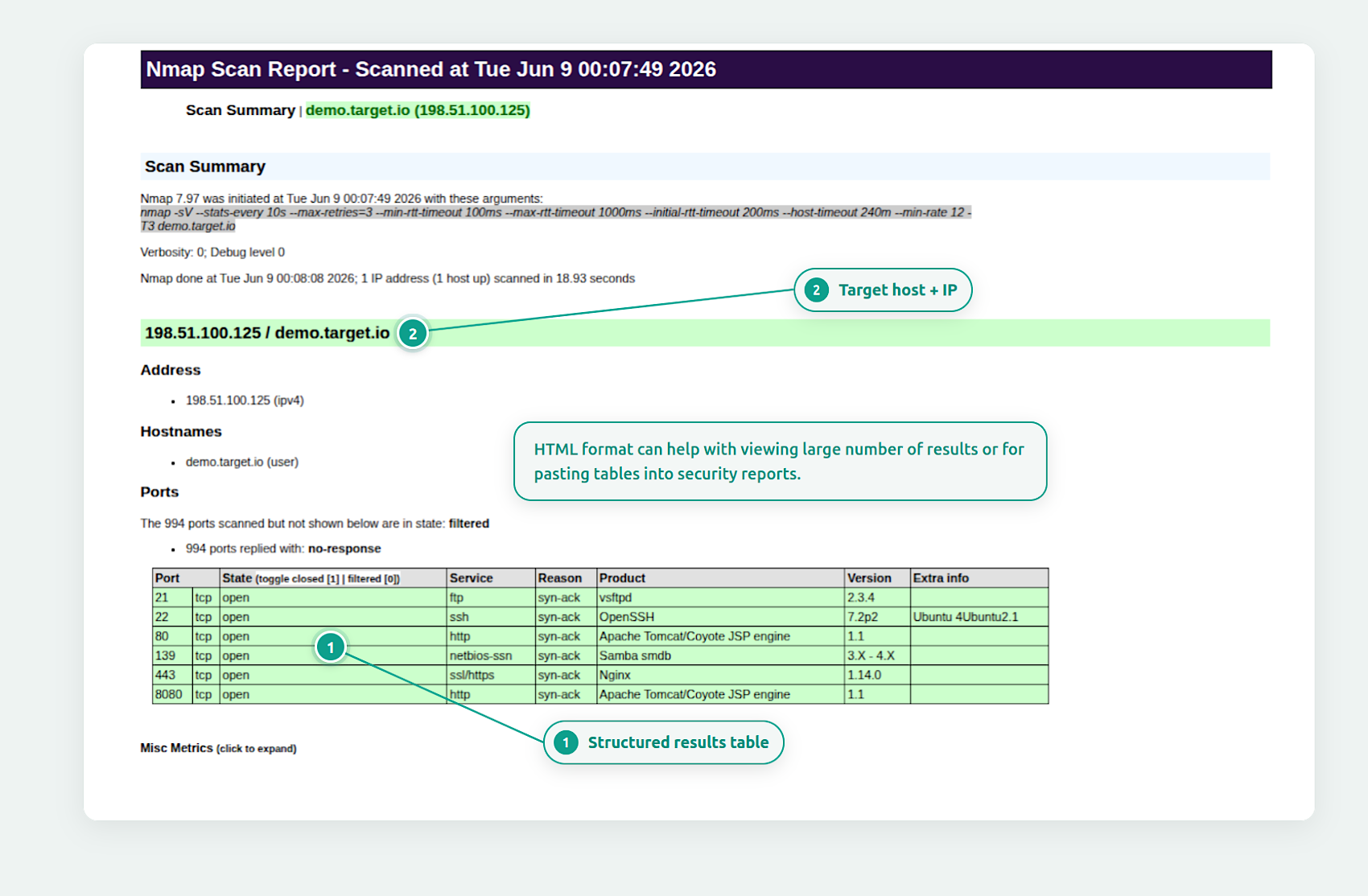The width and height of the screenshot is (1368, 896).
Task: Click the Product column header
Action: [720, 578]
